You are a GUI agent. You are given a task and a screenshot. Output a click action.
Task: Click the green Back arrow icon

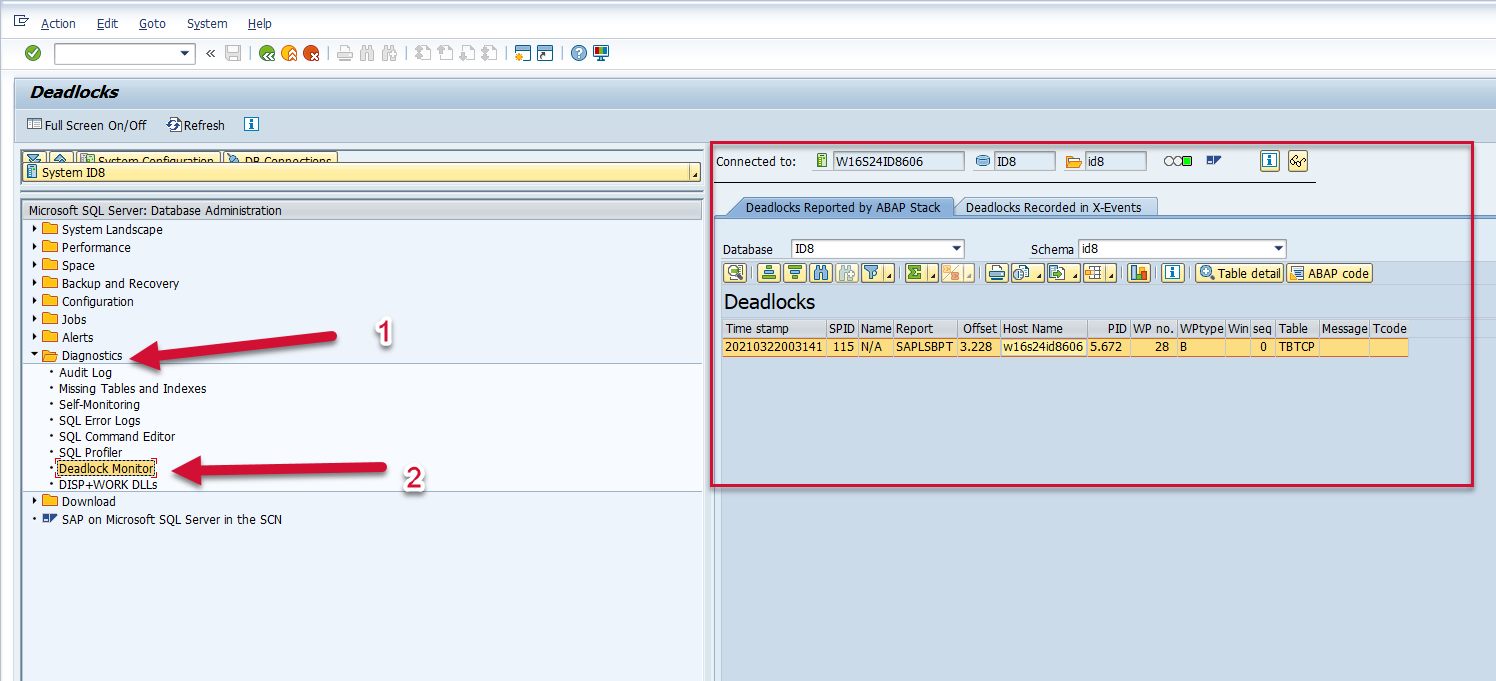click(x=267, y=54)
